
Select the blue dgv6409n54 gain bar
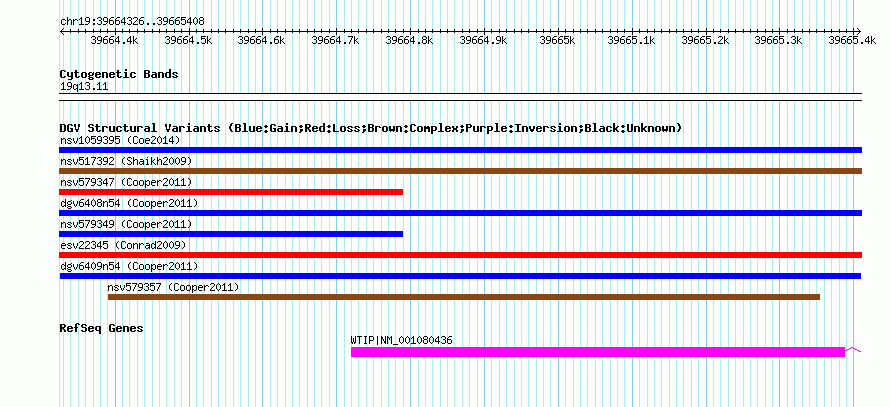460,276
